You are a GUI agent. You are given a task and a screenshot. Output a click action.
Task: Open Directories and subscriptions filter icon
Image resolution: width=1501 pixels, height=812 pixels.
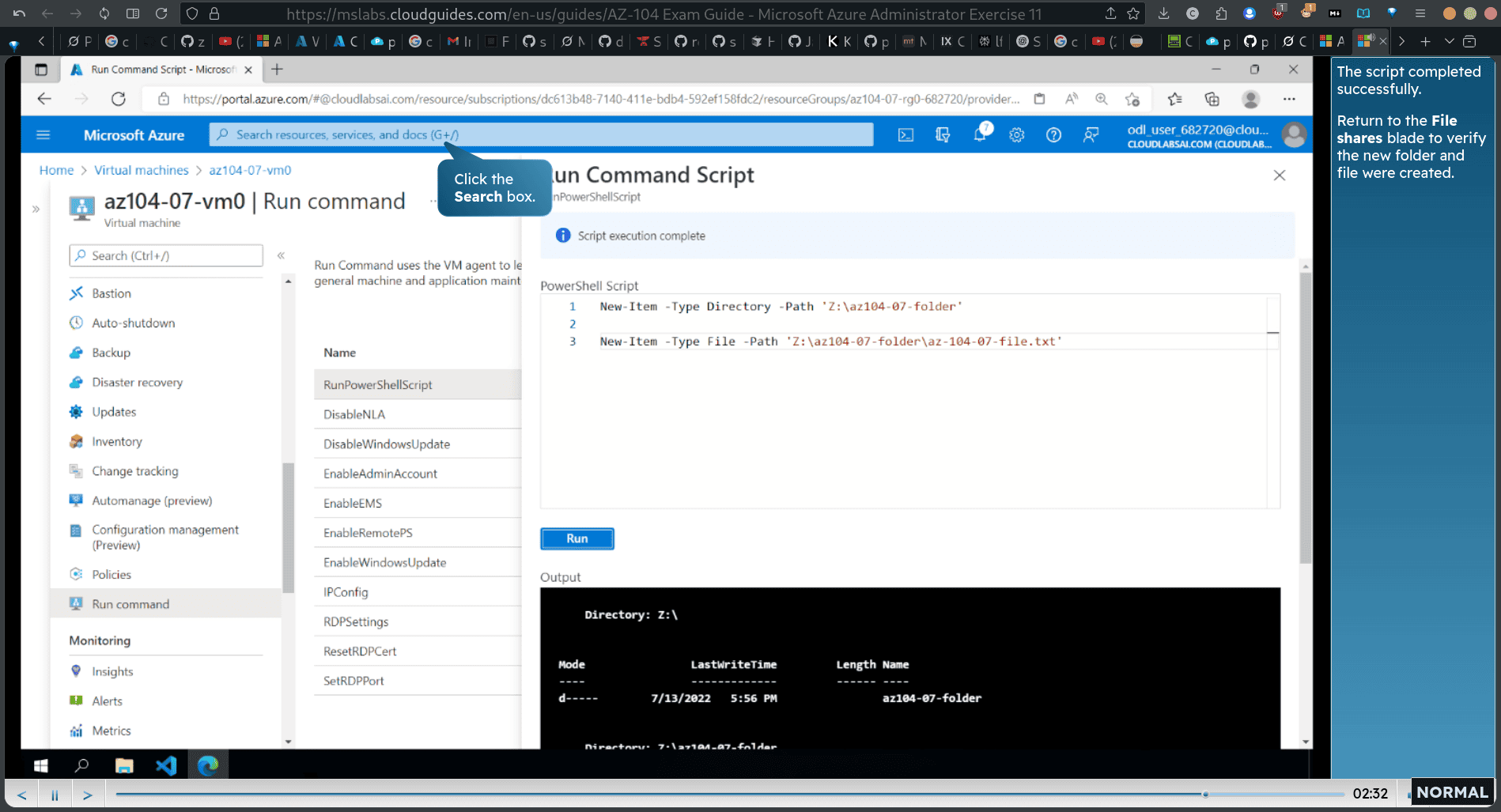[943, 135]
